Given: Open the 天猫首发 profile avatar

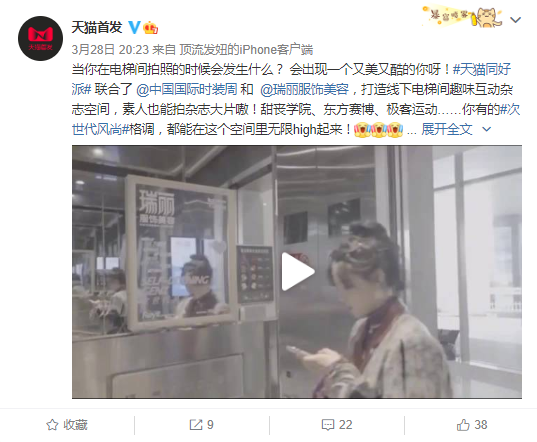Looking at the screenshot, I should (40, 38).
